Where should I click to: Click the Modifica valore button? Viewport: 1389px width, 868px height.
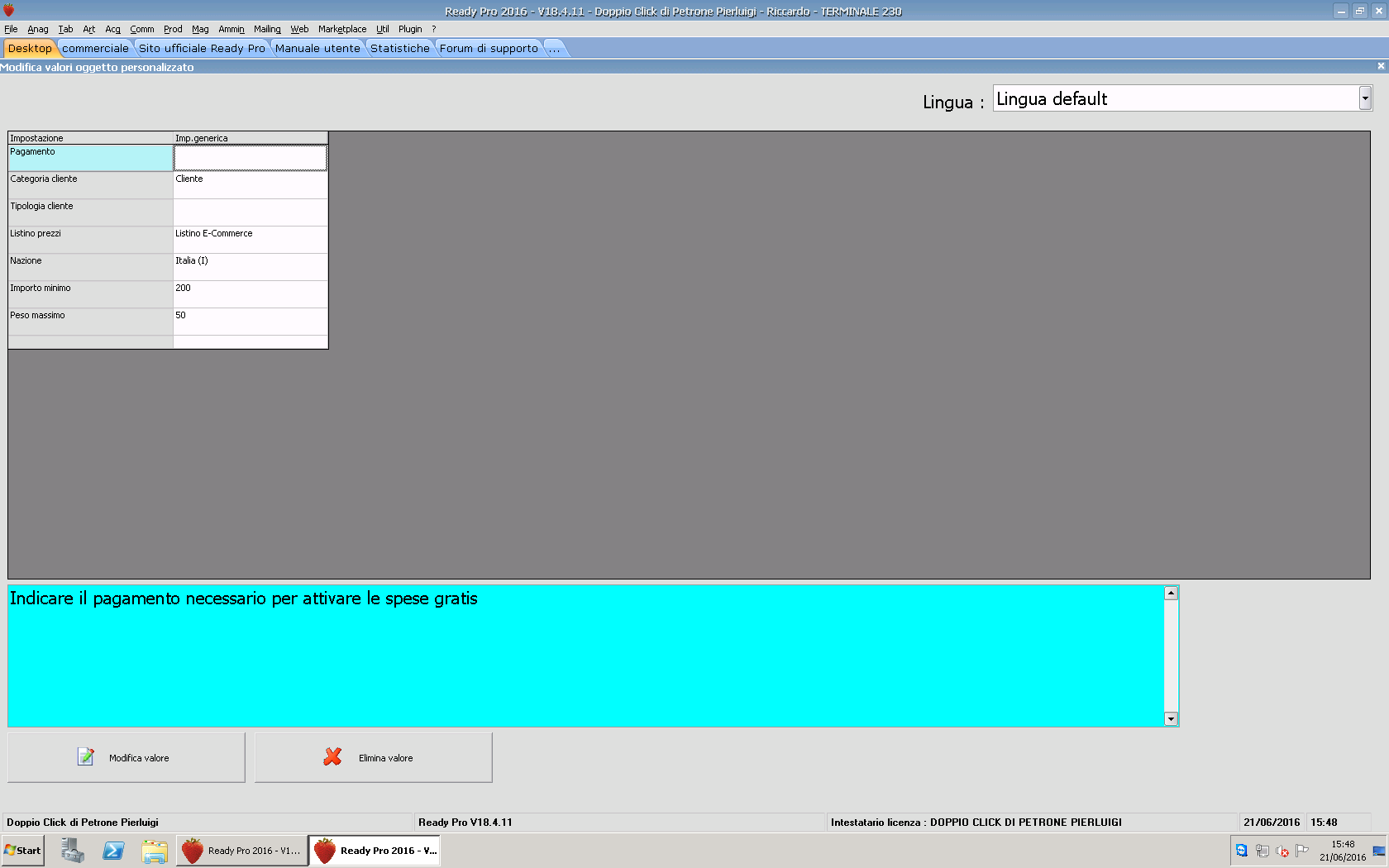coord(126,757)
